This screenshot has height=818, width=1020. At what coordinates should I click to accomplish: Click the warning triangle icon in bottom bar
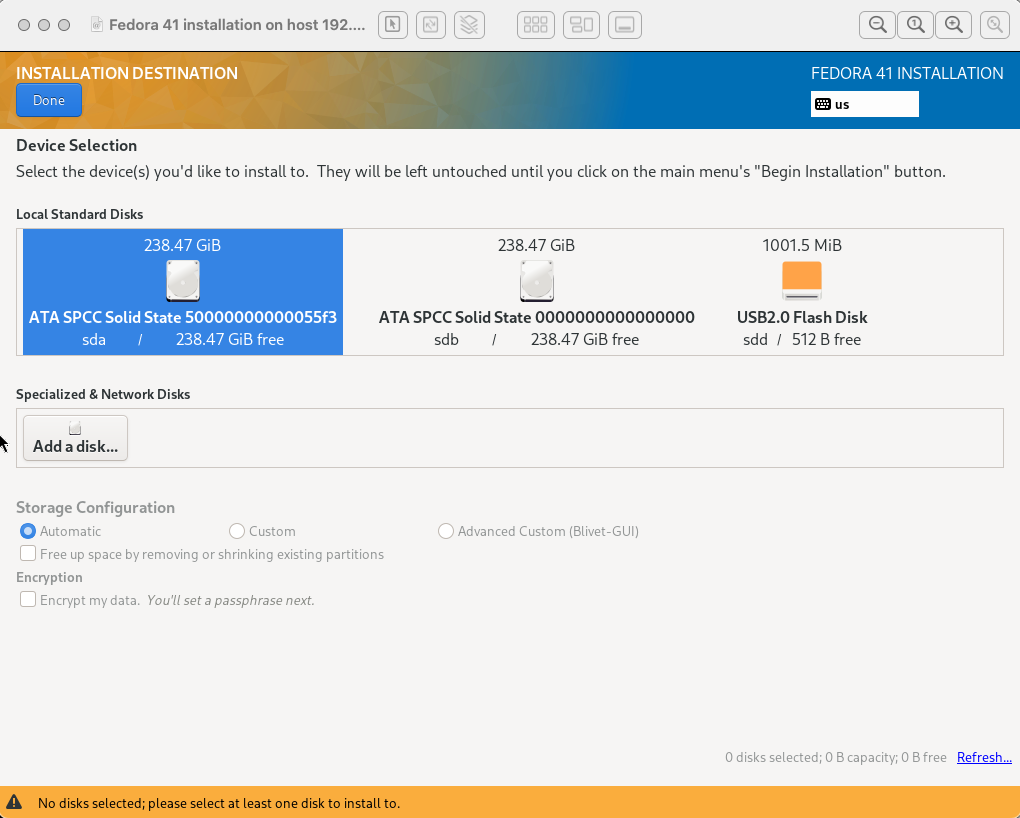click(14, 802)
